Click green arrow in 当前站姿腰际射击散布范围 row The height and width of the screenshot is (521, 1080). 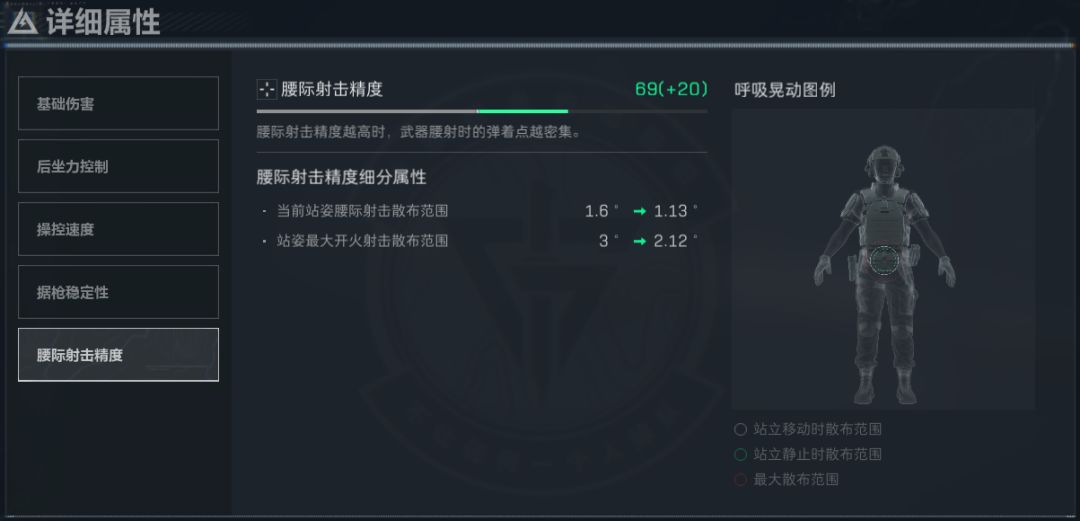(x=639, y=211)
